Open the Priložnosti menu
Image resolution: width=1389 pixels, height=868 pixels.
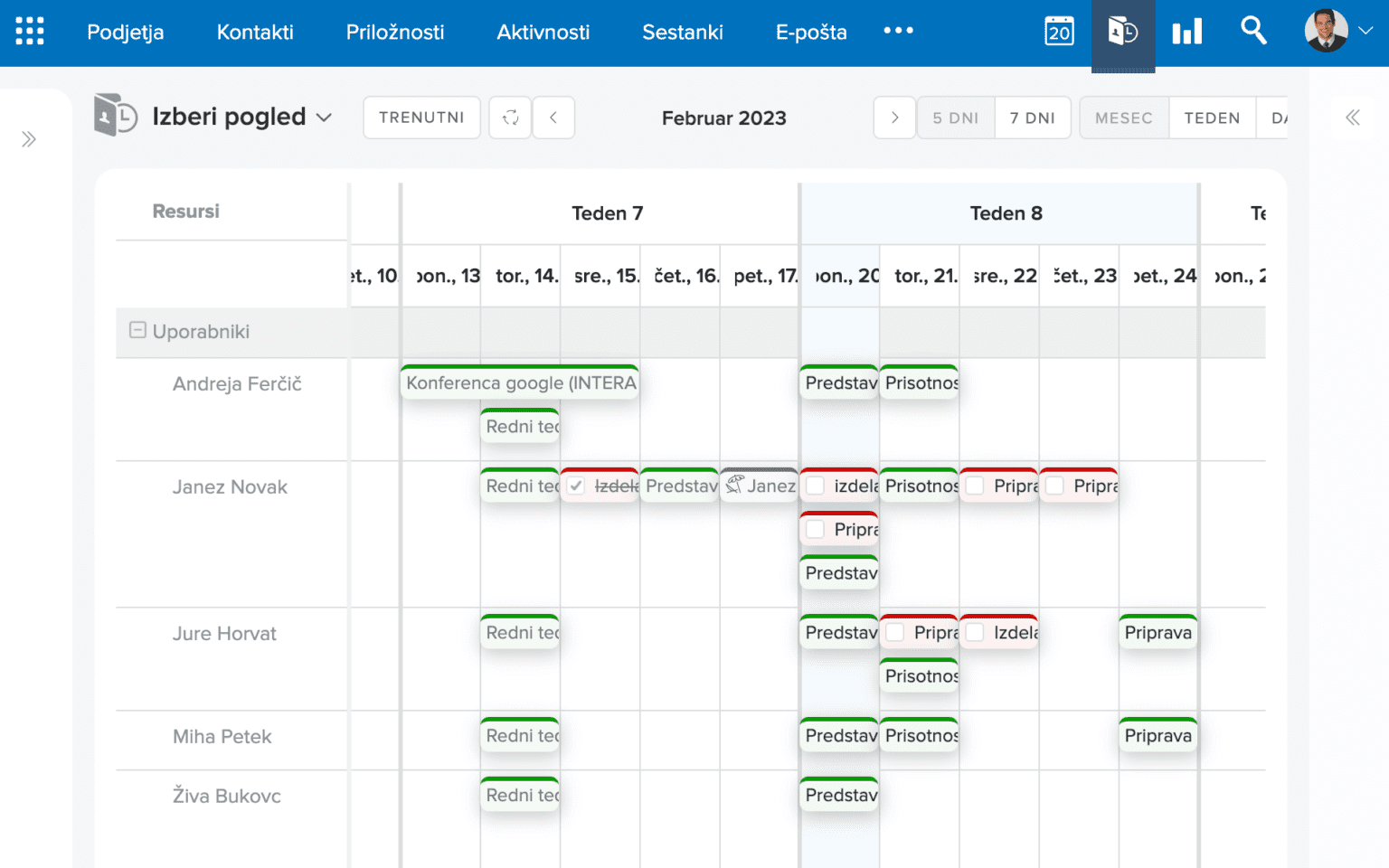point(395,33)
